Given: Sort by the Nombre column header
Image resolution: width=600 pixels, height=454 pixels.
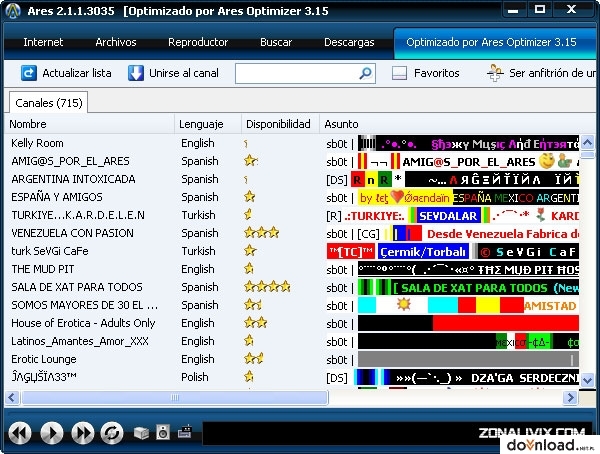Looking at the screenshot, I should coord(90,124).
